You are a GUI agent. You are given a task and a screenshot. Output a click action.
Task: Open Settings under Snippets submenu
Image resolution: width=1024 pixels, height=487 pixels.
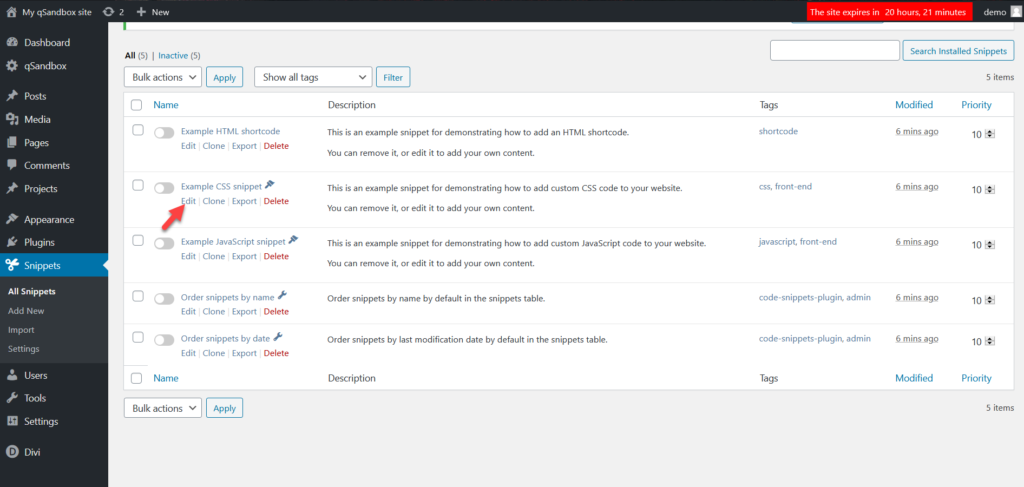[24, 349]
